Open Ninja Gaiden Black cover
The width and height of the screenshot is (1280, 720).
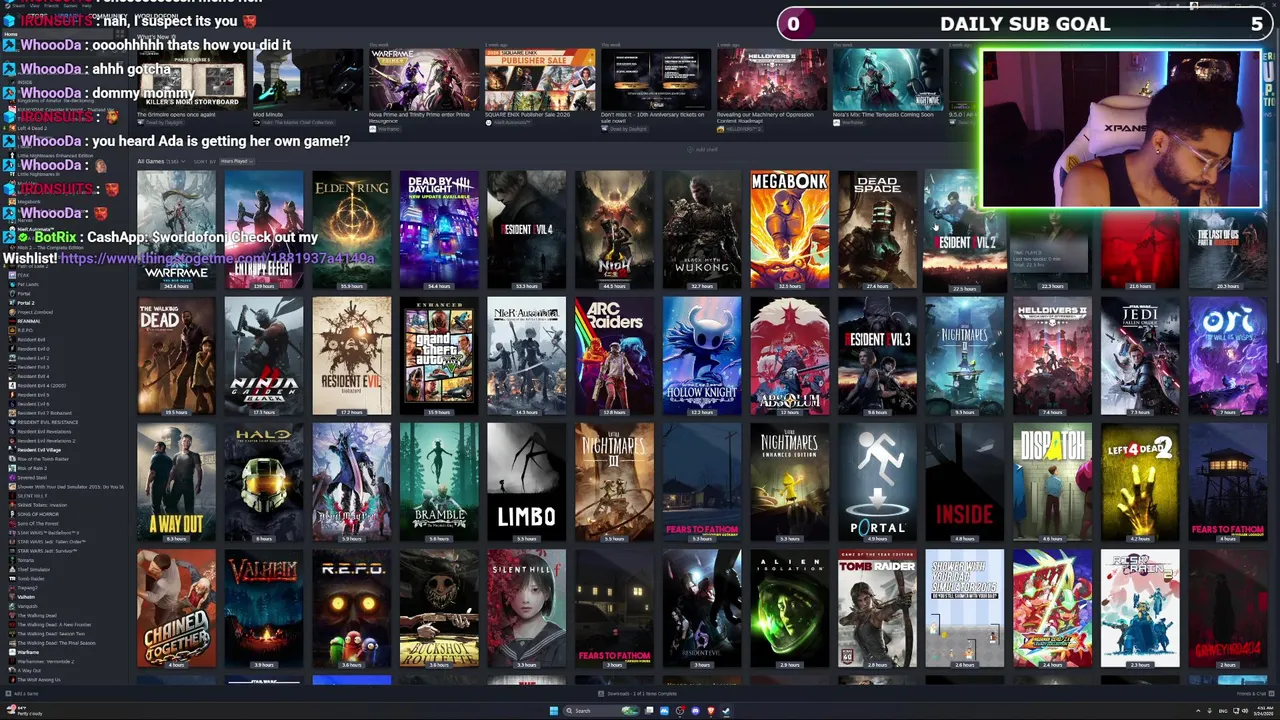(x=264, y=356)
